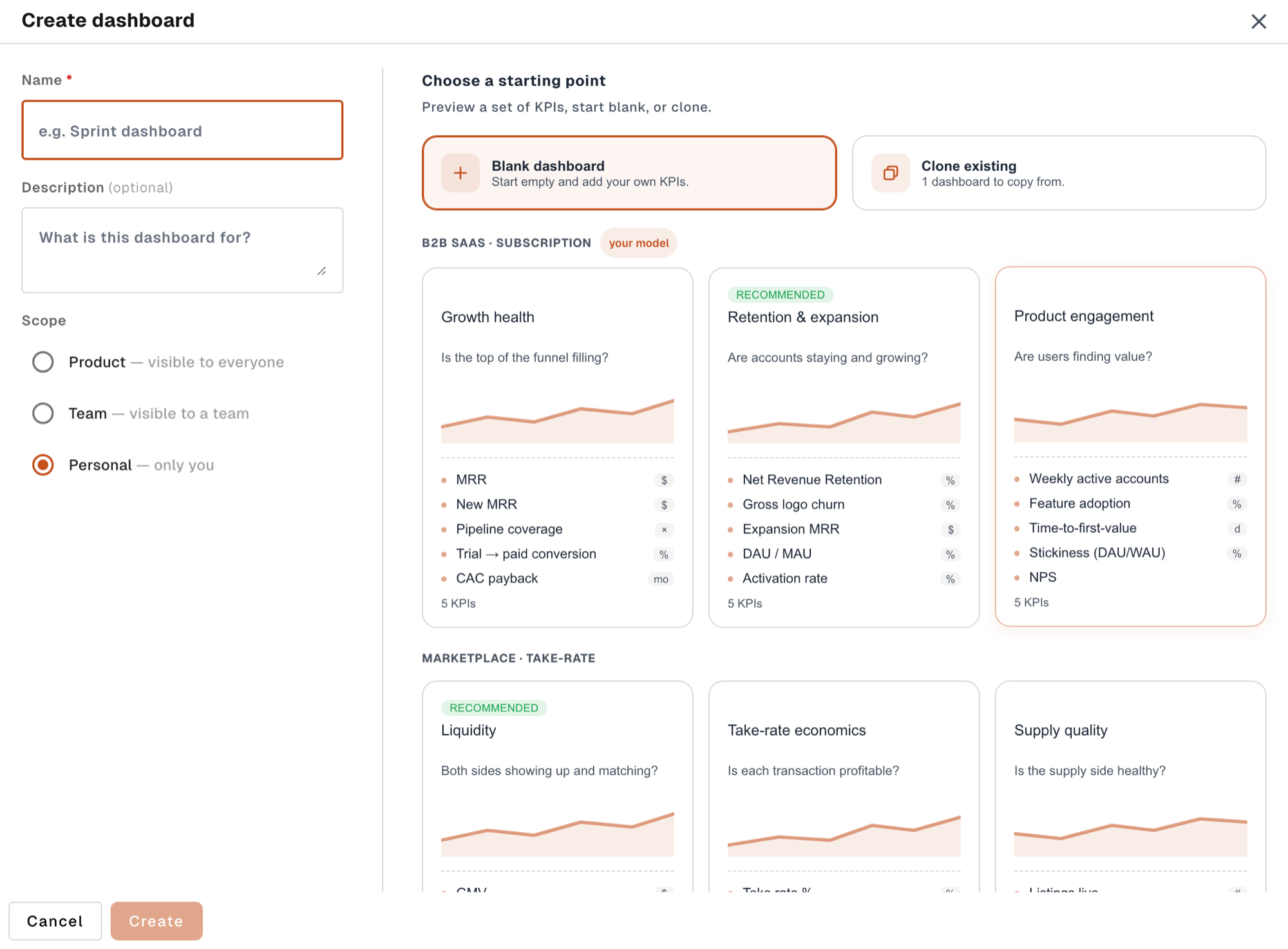Click the Growth health sparkline chart
The height and width of the screenshot is (949, 1288).
558,421
